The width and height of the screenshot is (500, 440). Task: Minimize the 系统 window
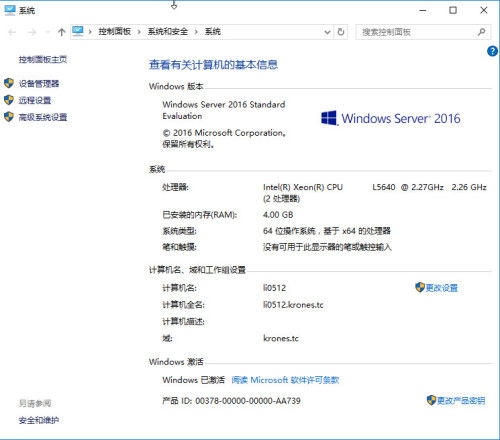click(x=423, y=10)
